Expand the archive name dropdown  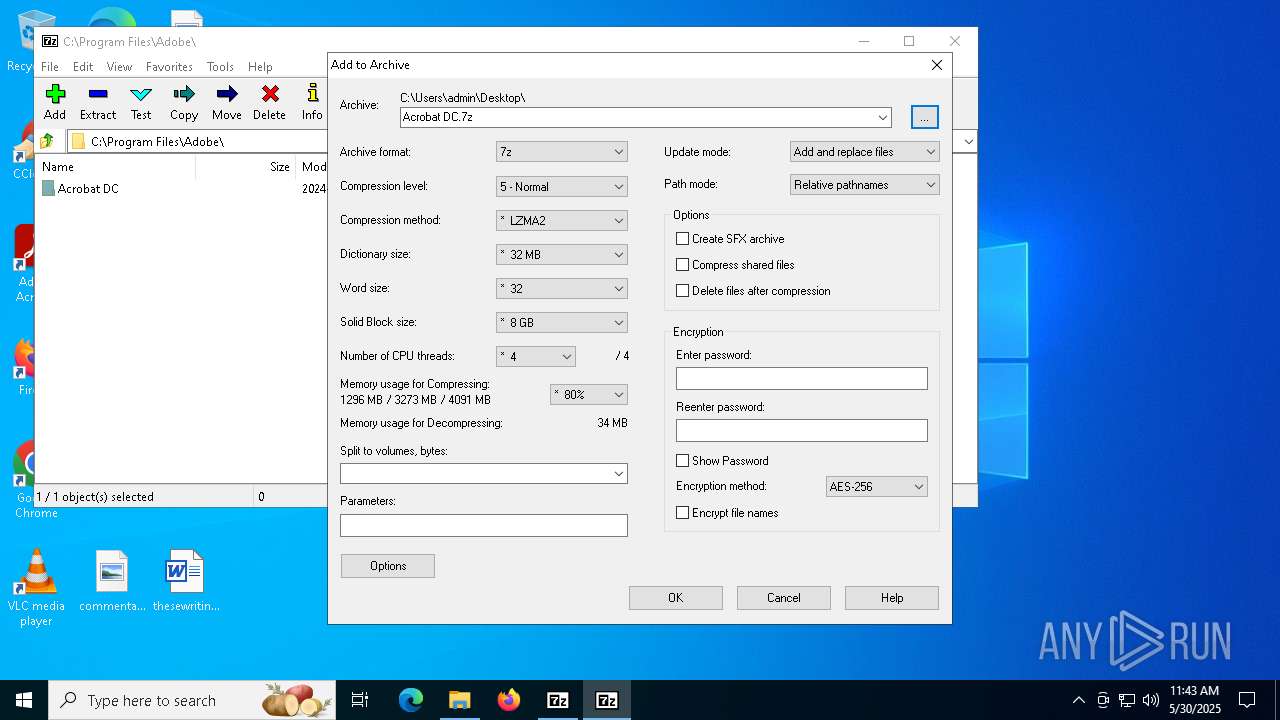(883, 117)
